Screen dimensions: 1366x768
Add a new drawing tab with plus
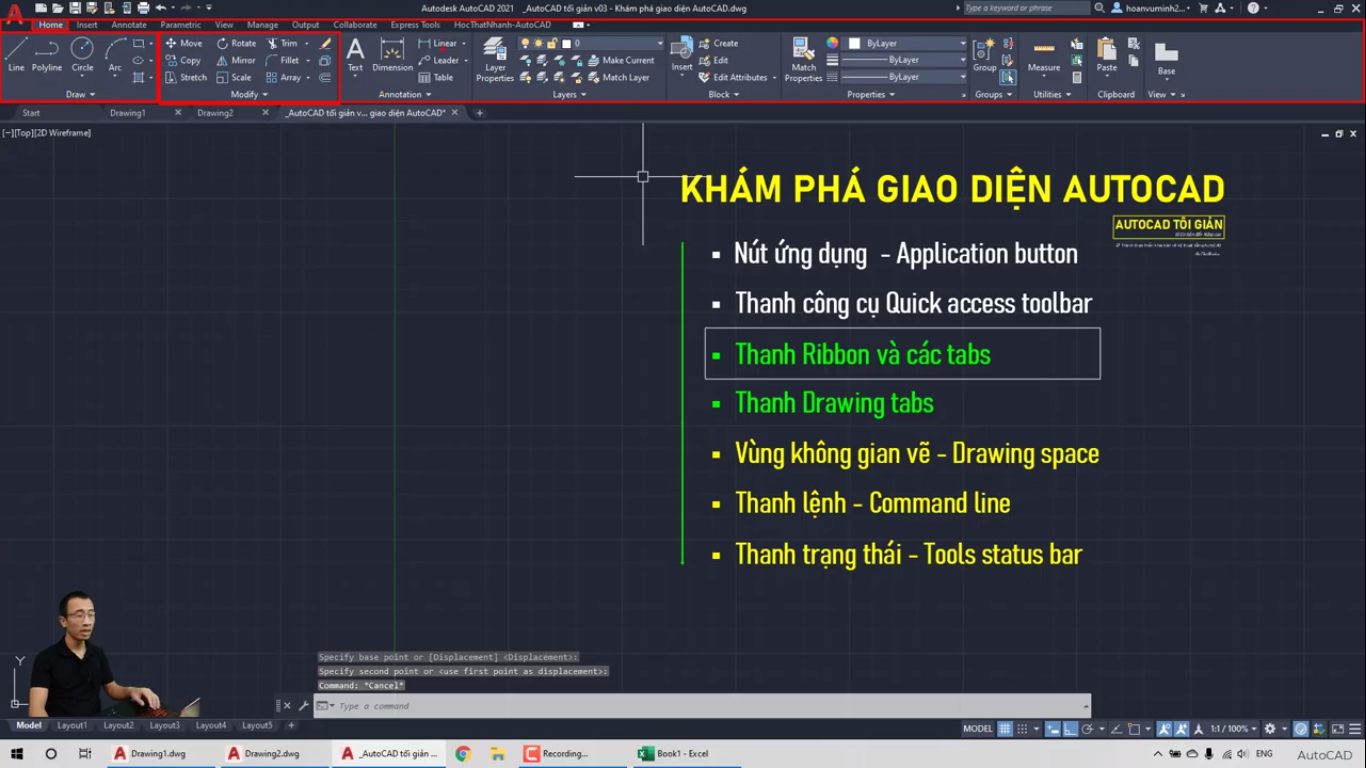[479, 113]
